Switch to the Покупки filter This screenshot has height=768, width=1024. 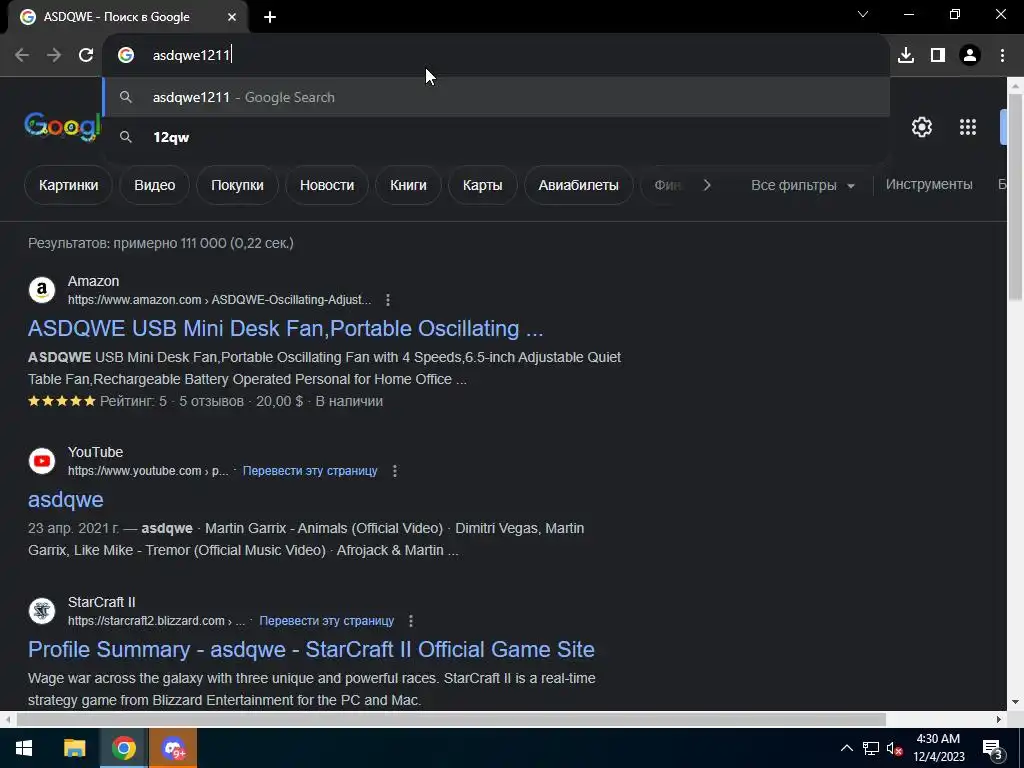(237, 185)
